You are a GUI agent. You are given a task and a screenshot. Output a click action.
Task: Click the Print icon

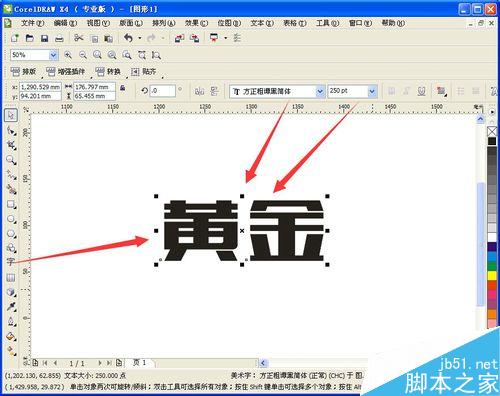click(59, 38)
